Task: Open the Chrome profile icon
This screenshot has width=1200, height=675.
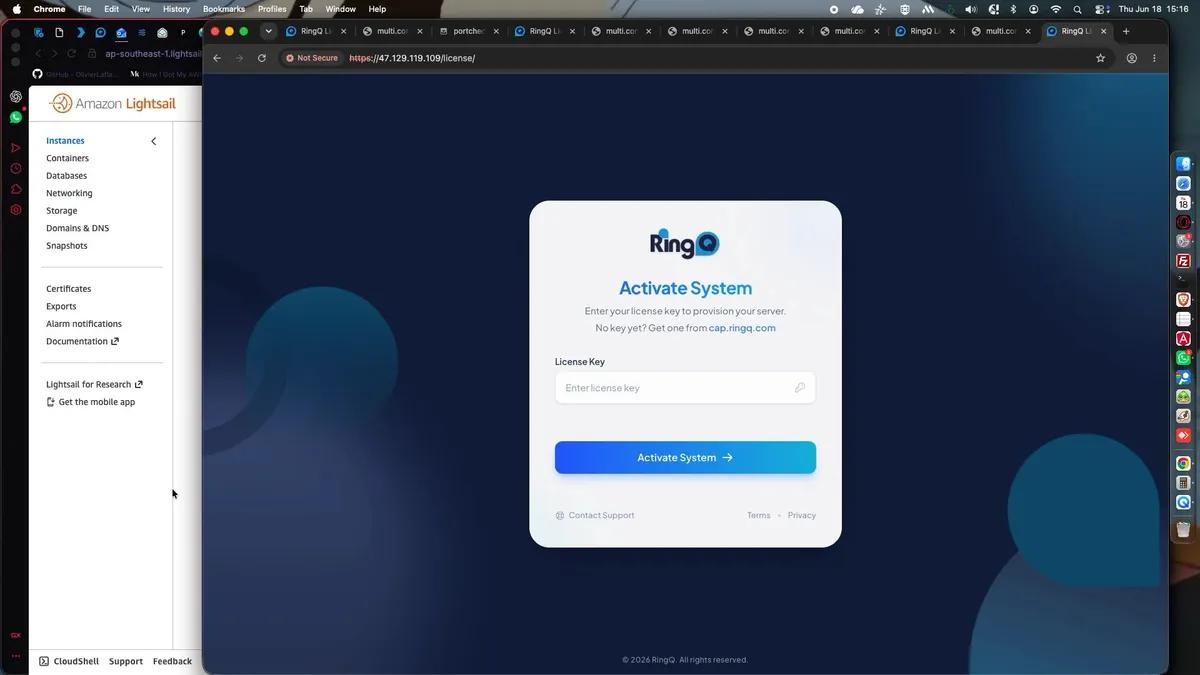Action: 1132,58
